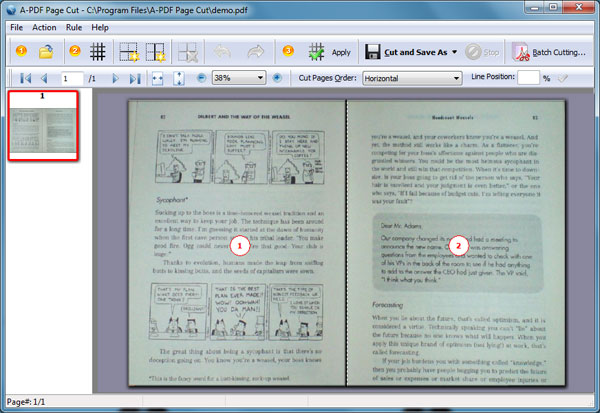Open Cut Pages Order dropdown
This screenshot has width=600, height=413.
412,78
